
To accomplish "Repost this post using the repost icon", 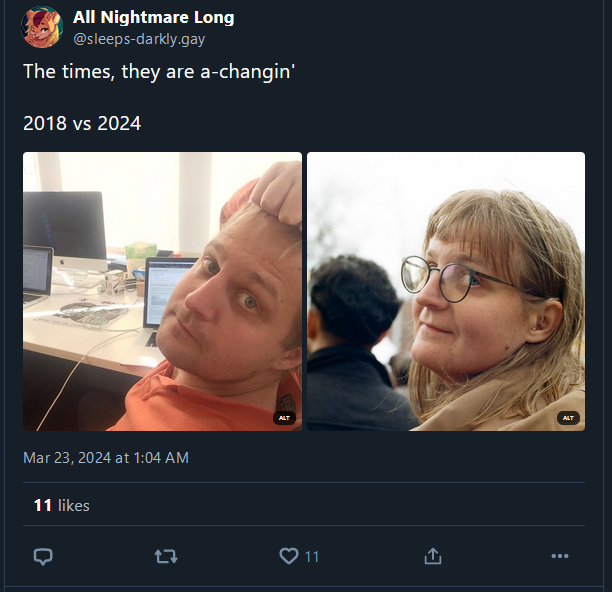I will coord(166,556).
